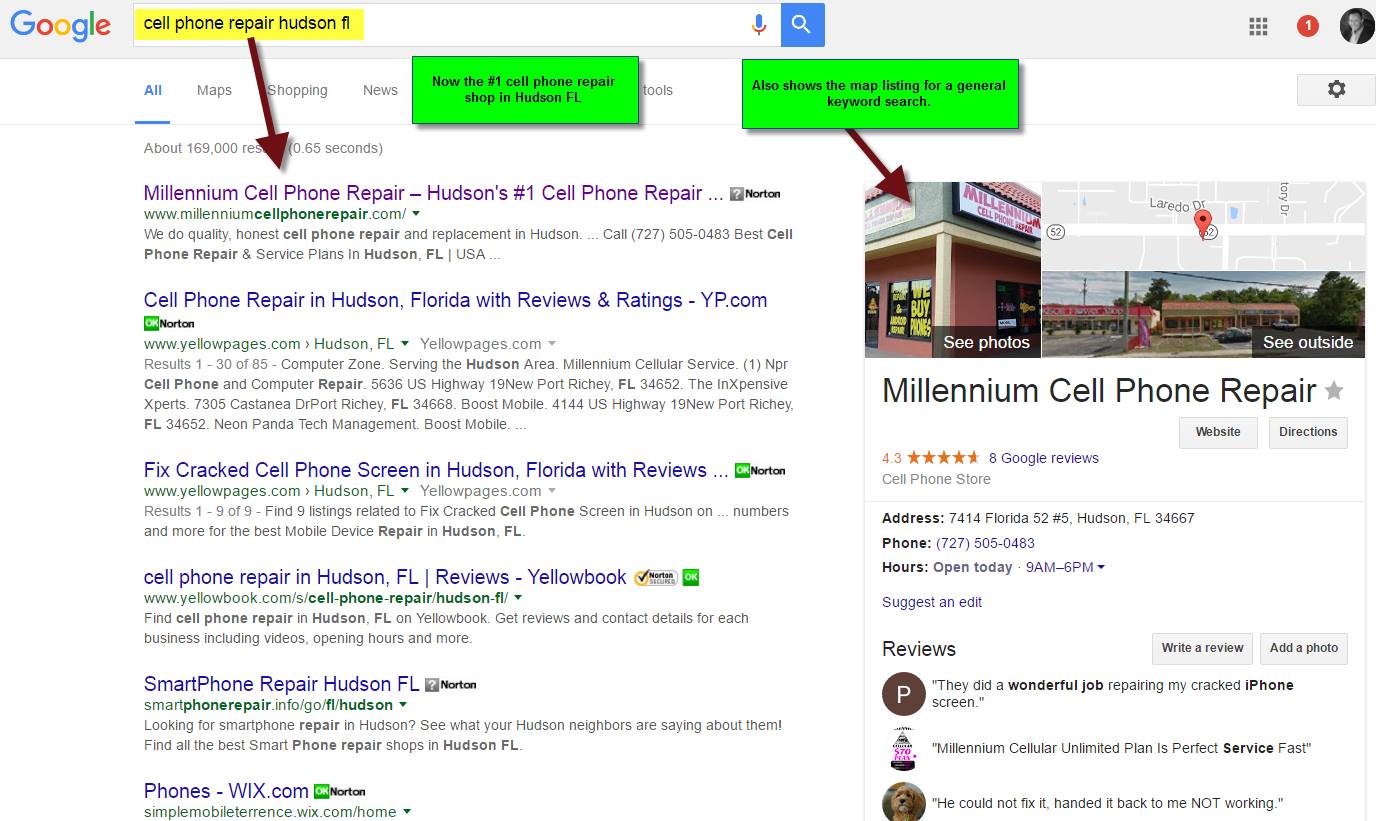Click Norton OK badge beside Phones WIX.com
The height and width of the screenshot is (821, 1376).
click(x=340, y=791)
